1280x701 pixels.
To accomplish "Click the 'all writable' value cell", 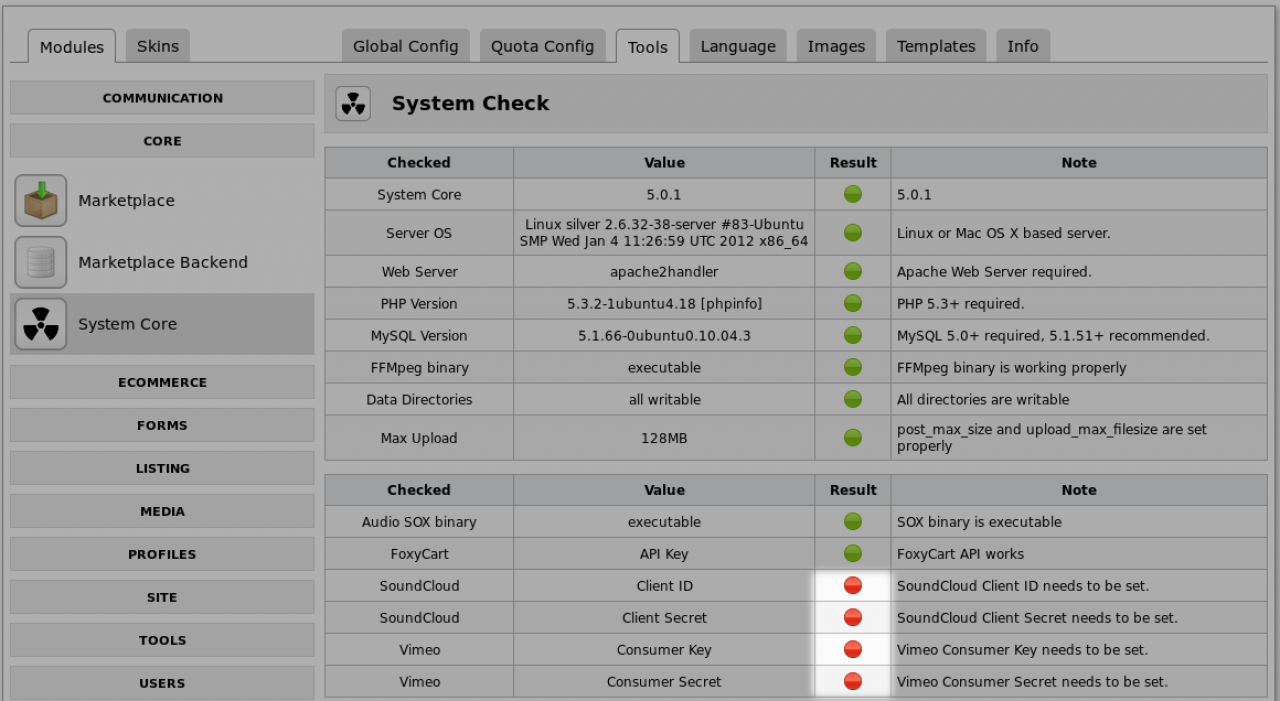I will coord(664,400).
